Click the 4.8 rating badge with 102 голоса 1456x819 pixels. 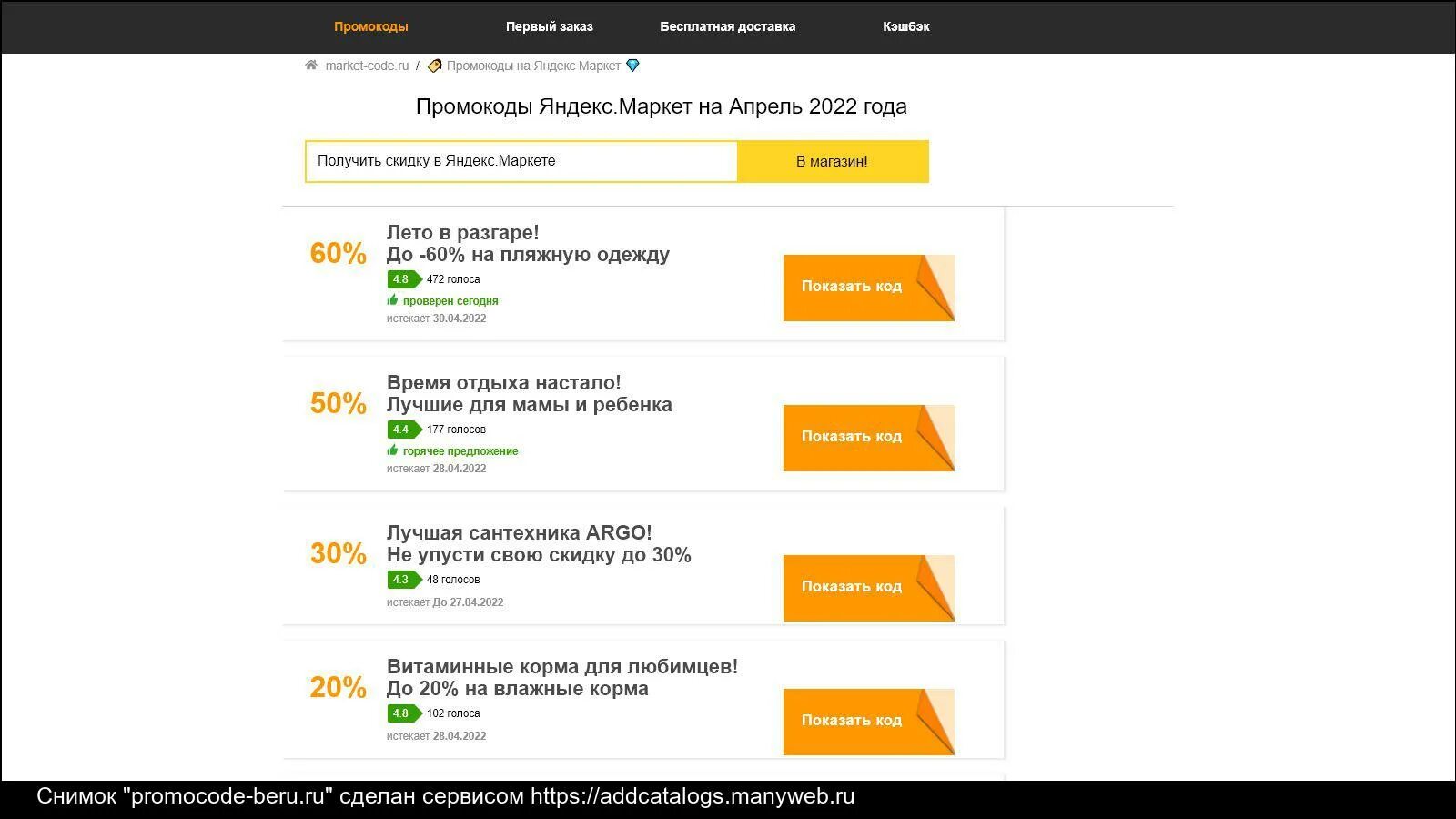tap(403, 713)
